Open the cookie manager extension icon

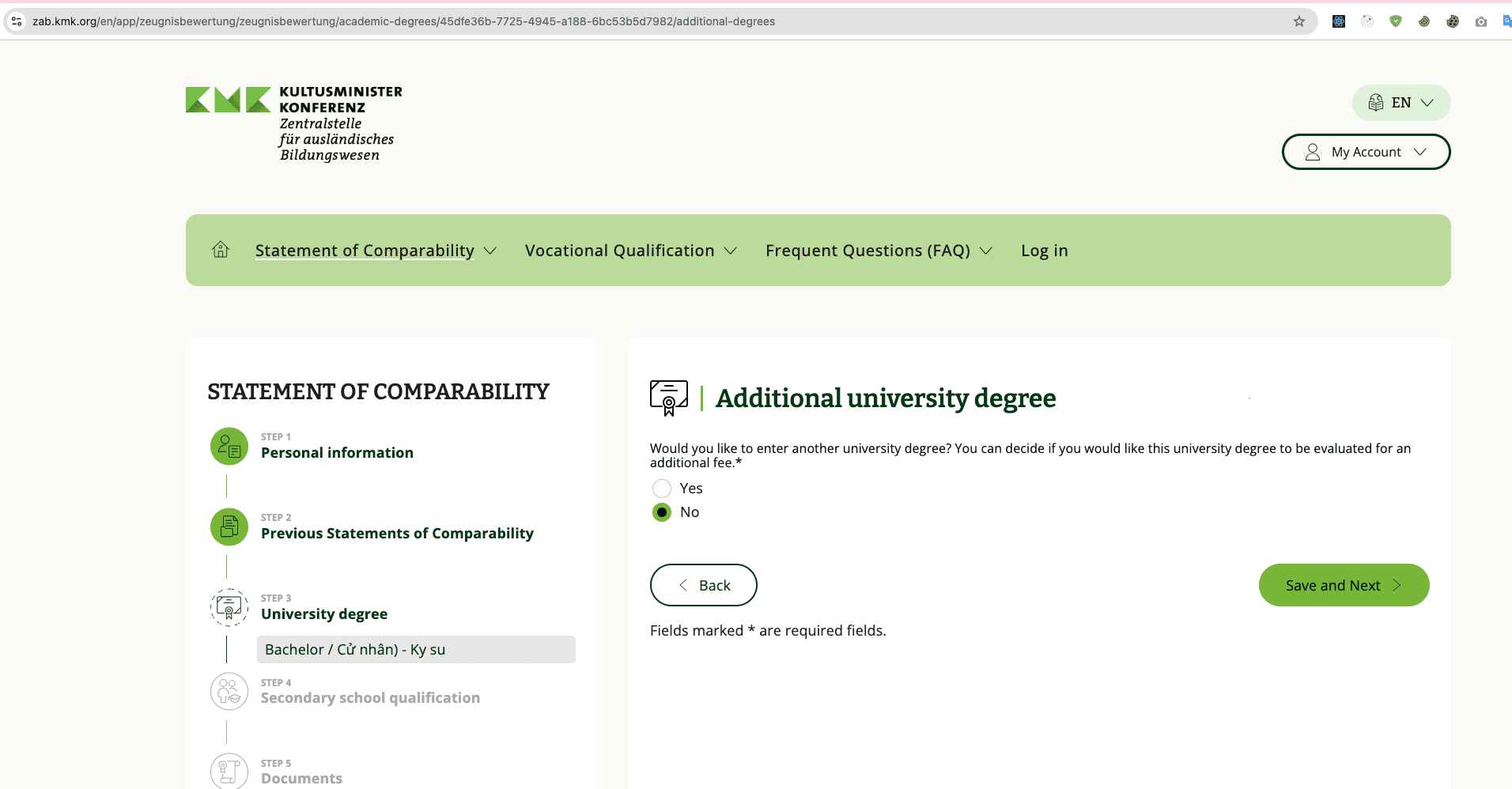pyautogui.click(x=1453, y=21)
